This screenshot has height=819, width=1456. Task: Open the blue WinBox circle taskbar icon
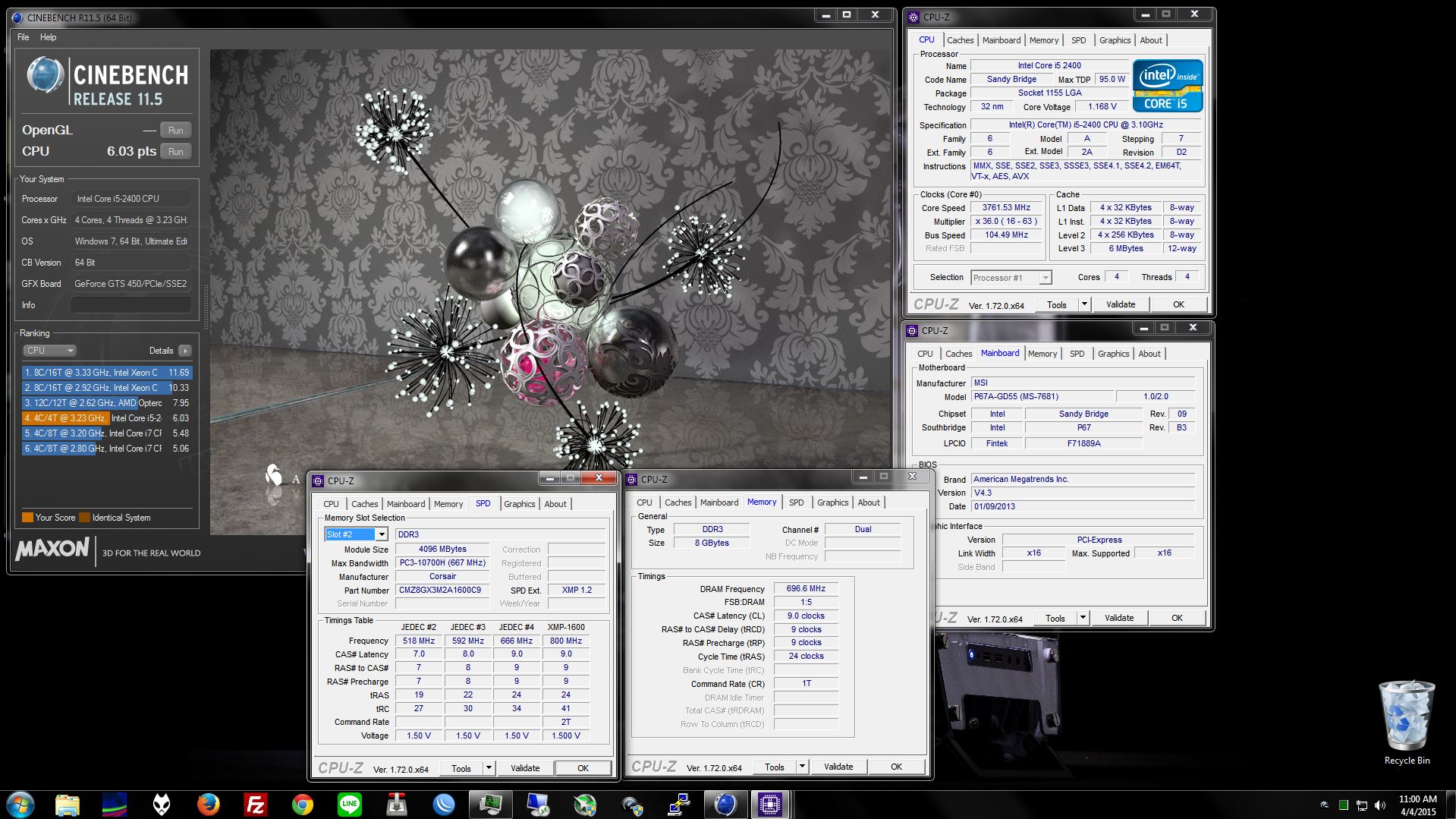click(x=444, y=804)
